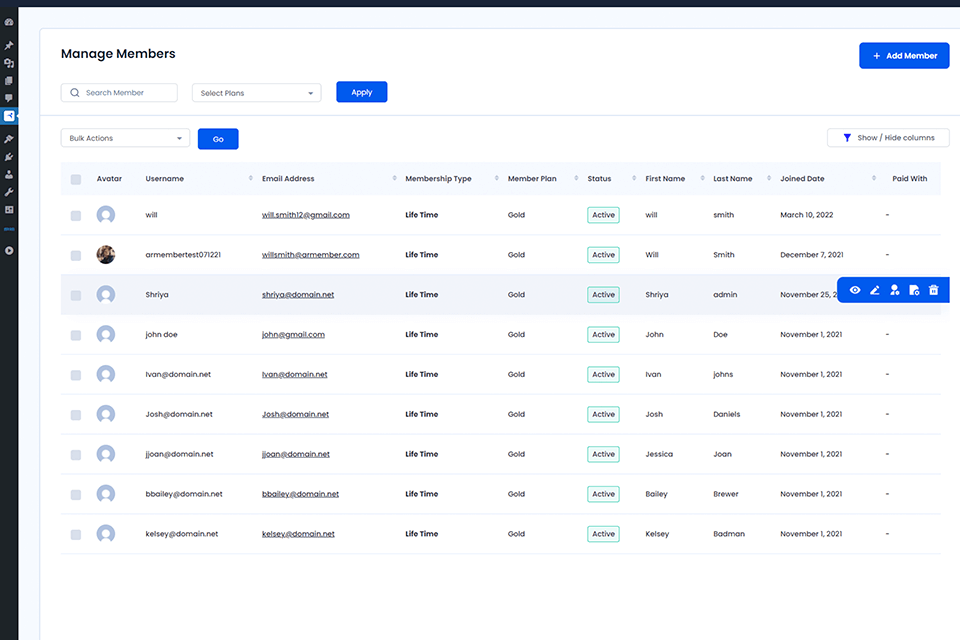The height and width of the screenshot is (640, 960).
Task: Open the Select Plans dropdown
Action: pyautogui.click(x=256, y=93)
